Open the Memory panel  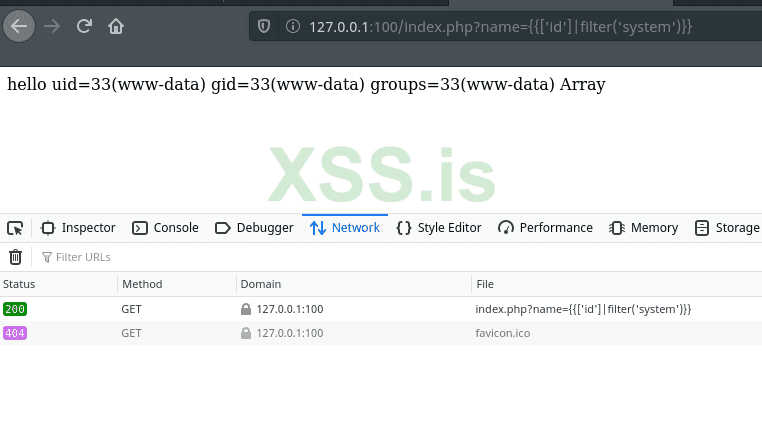click(645, 228)
